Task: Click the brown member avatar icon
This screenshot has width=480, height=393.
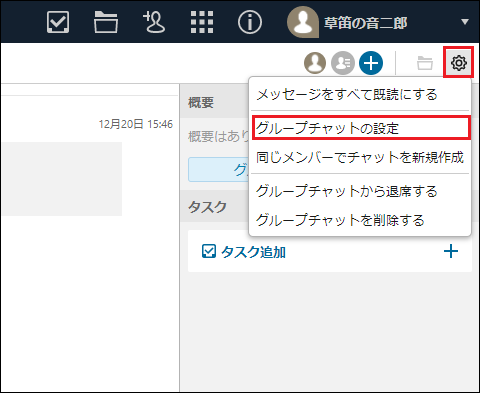Action: tap(315, 63)
